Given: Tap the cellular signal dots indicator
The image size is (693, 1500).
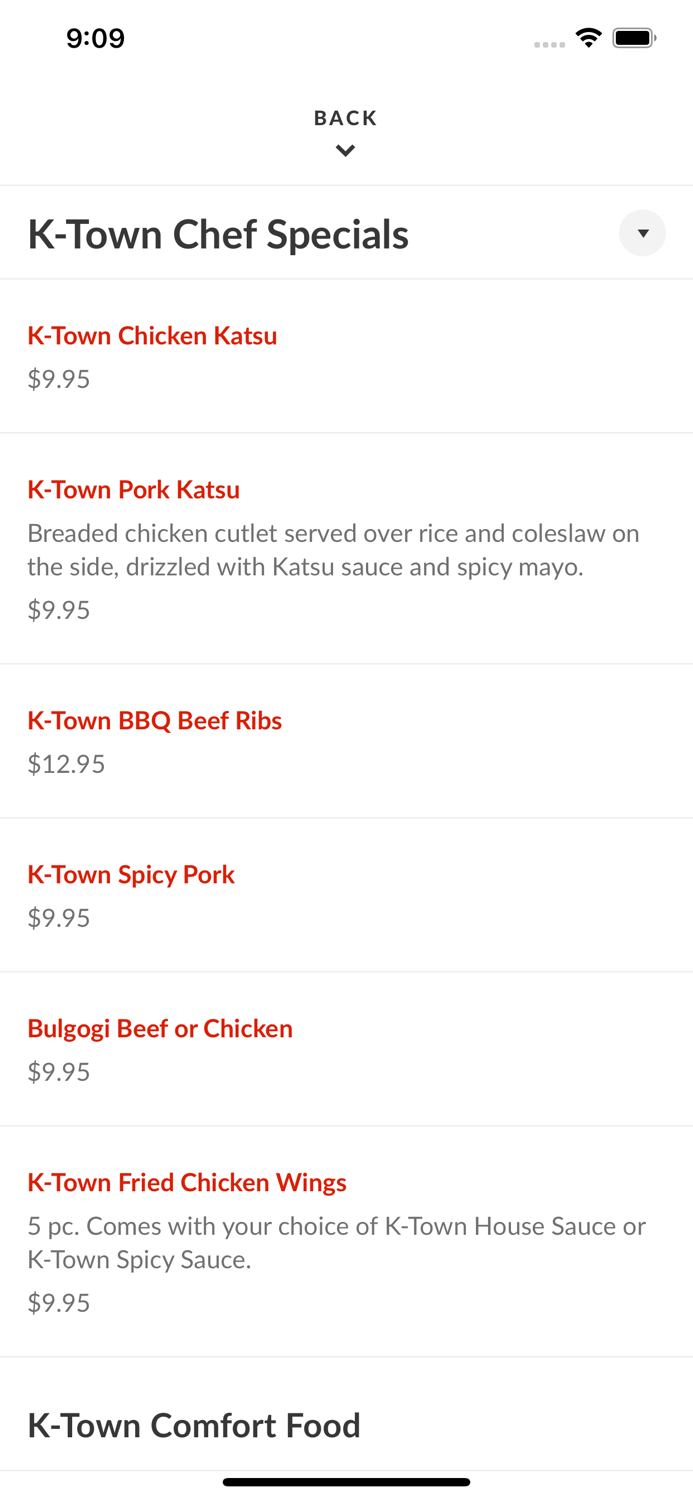Looking at the screenshot, I should [549, 43].
